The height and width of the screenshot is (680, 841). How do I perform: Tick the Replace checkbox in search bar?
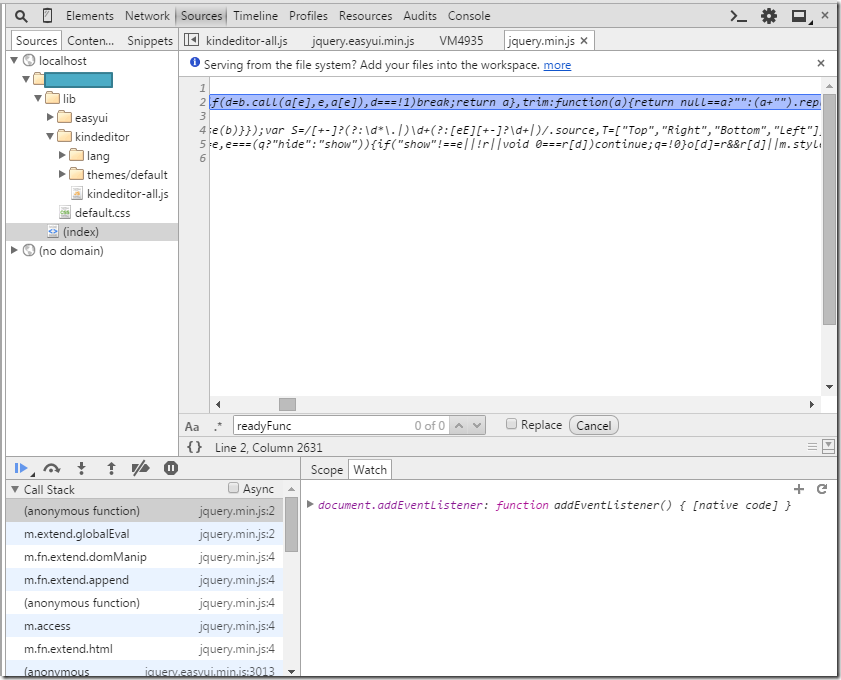(x=512, y=425)
